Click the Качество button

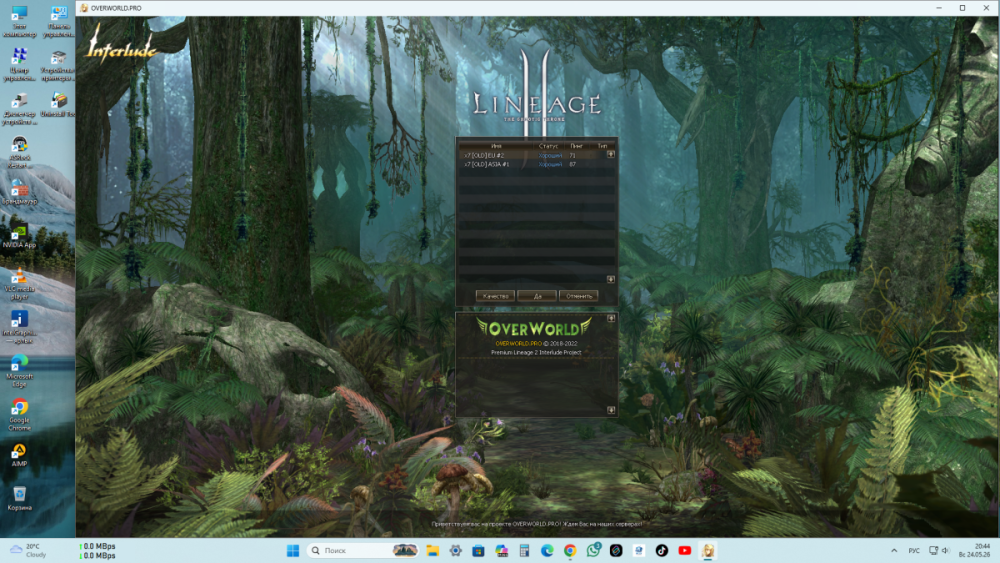pos(495,296)
